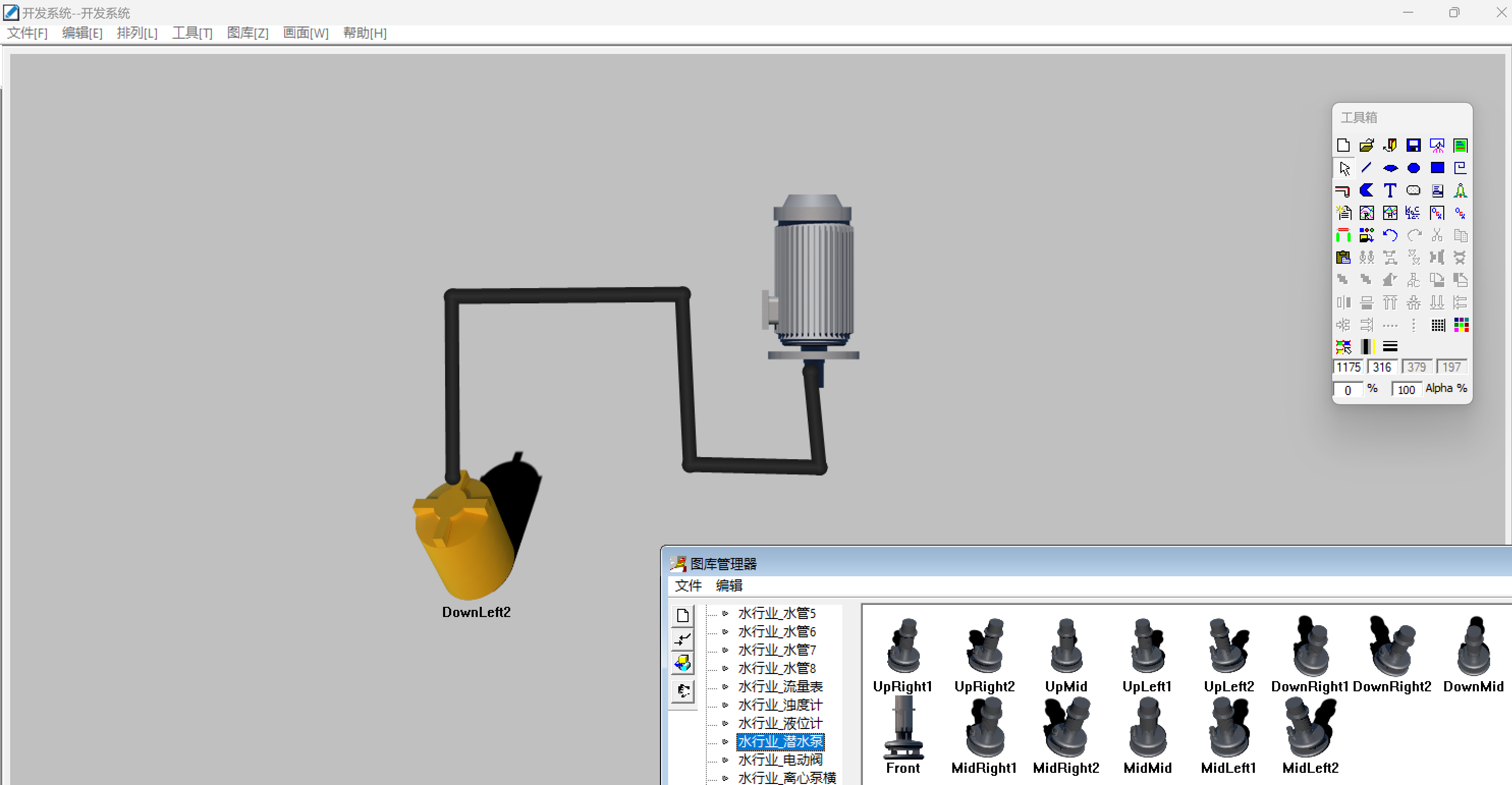Select the UpRight1 pump thumbnail

(x=903, y=646)
